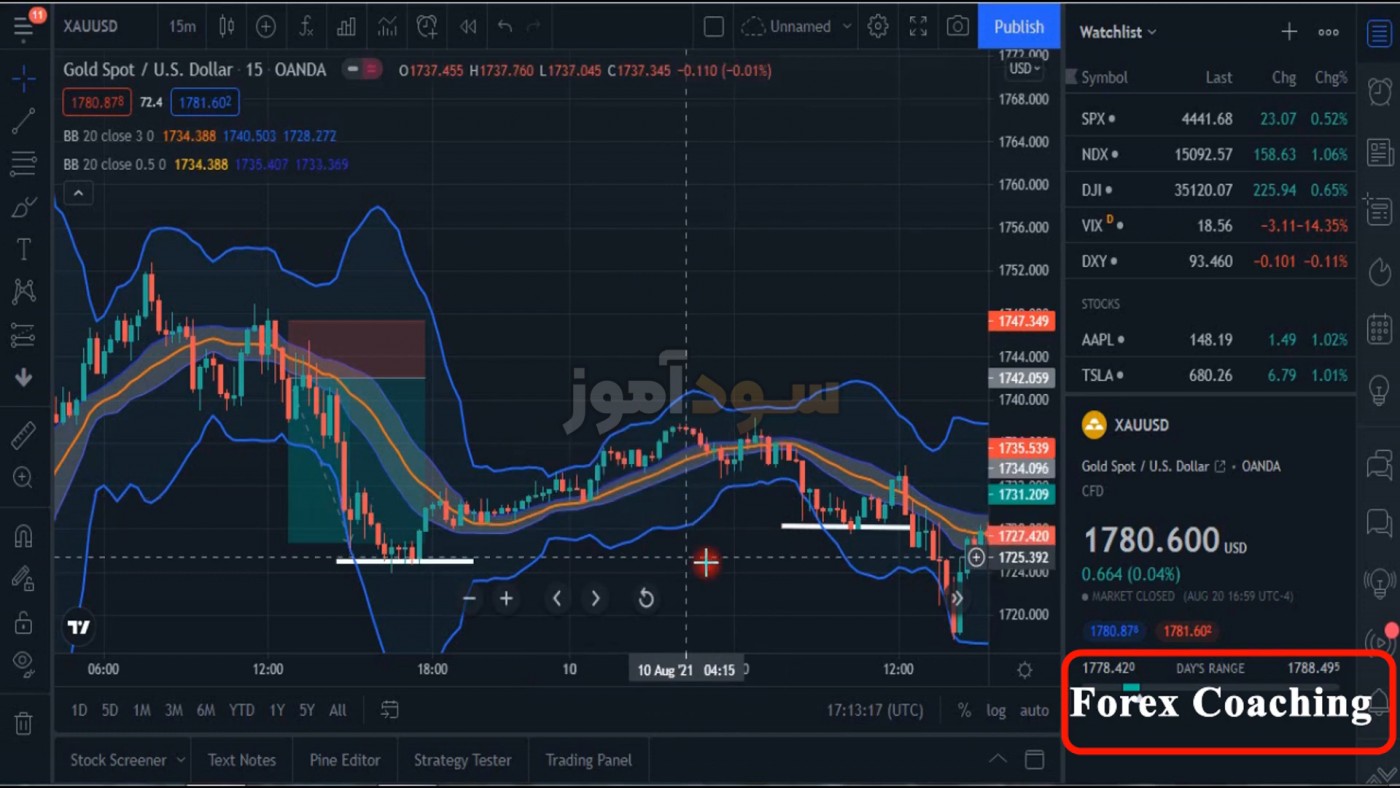Toggle the watchlist panel sidebar icon

[x=1380, y=32]
